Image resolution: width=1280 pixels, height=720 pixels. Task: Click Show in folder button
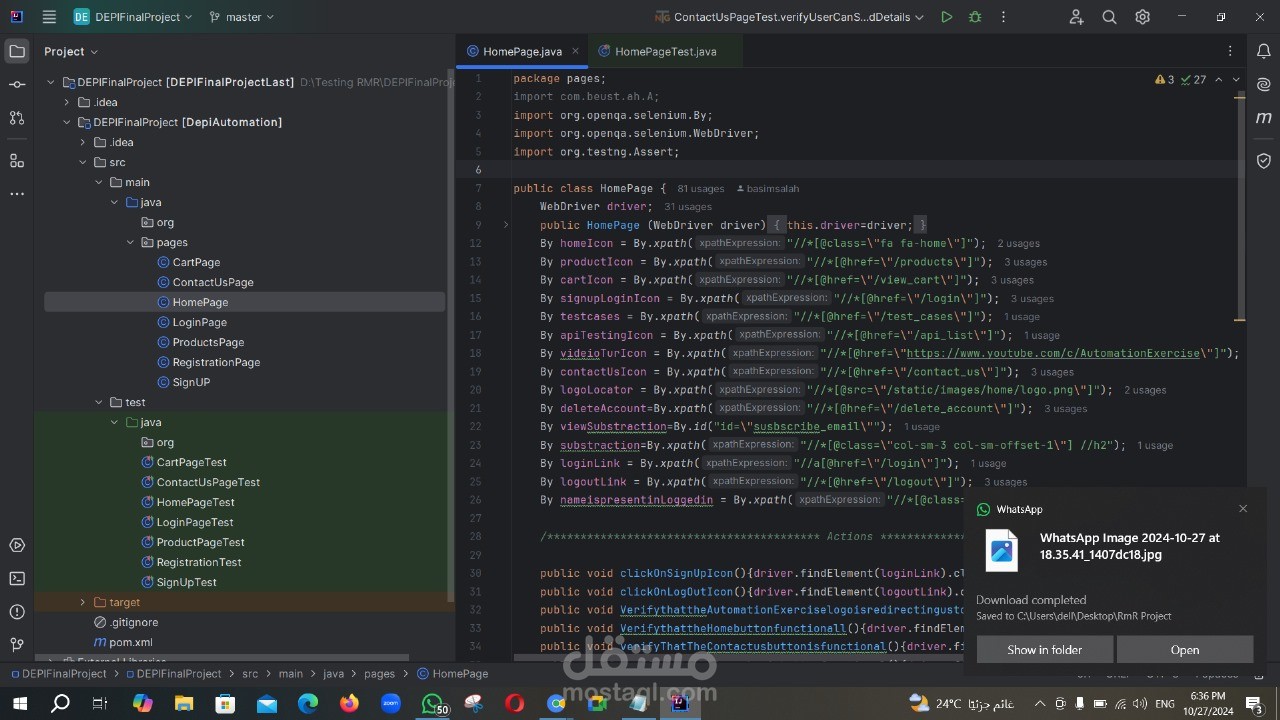tap(1044, 649)
